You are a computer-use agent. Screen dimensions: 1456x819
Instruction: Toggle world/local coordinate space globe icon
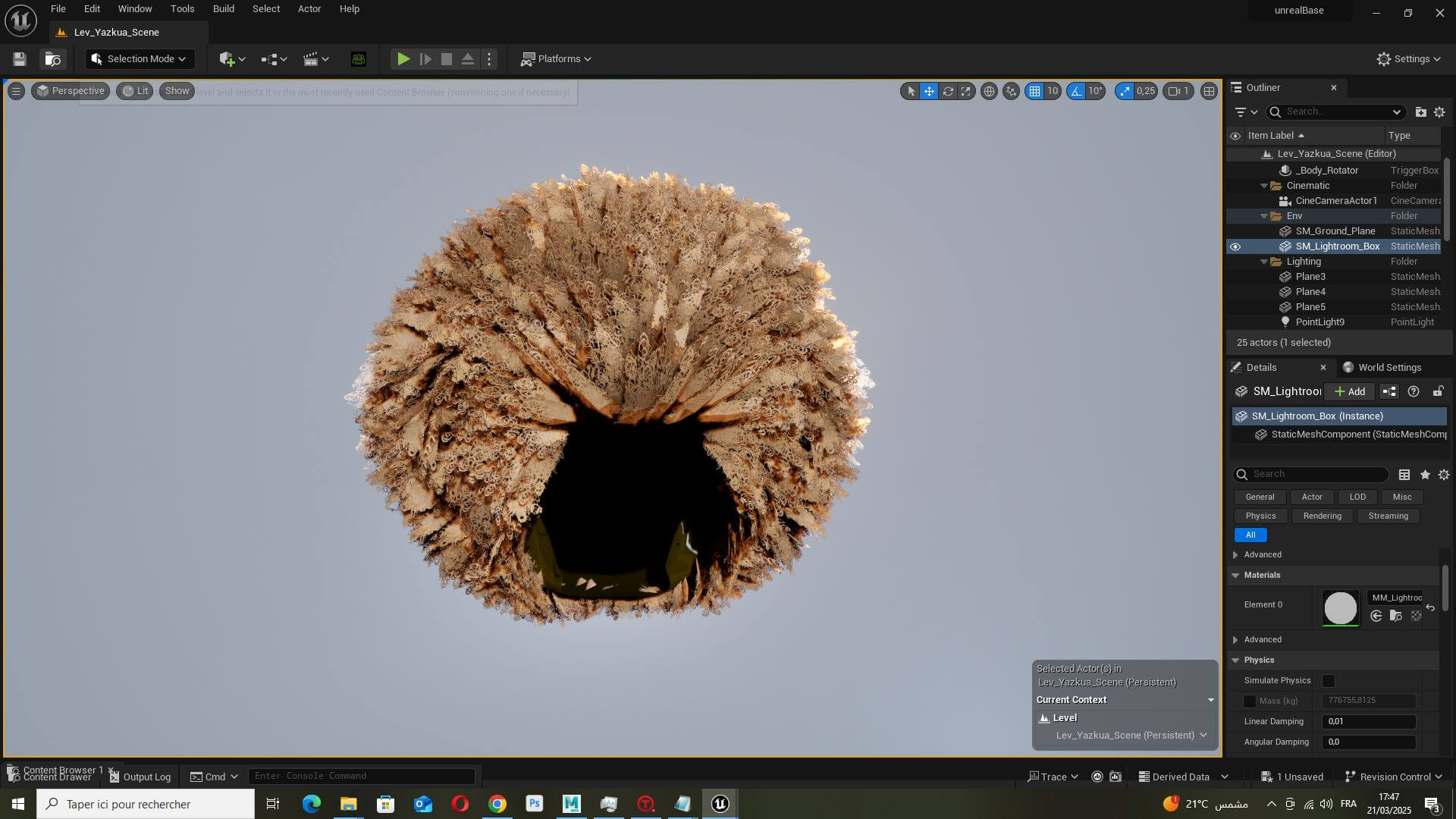[989, 91]
